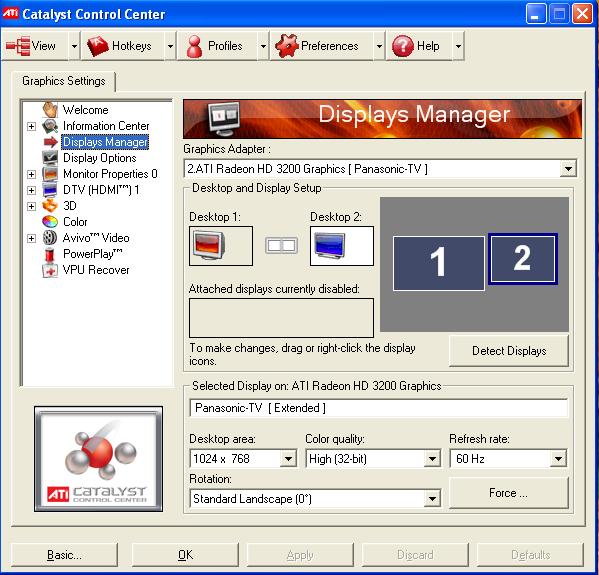Viewport: 599px width, 575px height.
Task: Expand the Information Center tree node
Action: point(32,126)
